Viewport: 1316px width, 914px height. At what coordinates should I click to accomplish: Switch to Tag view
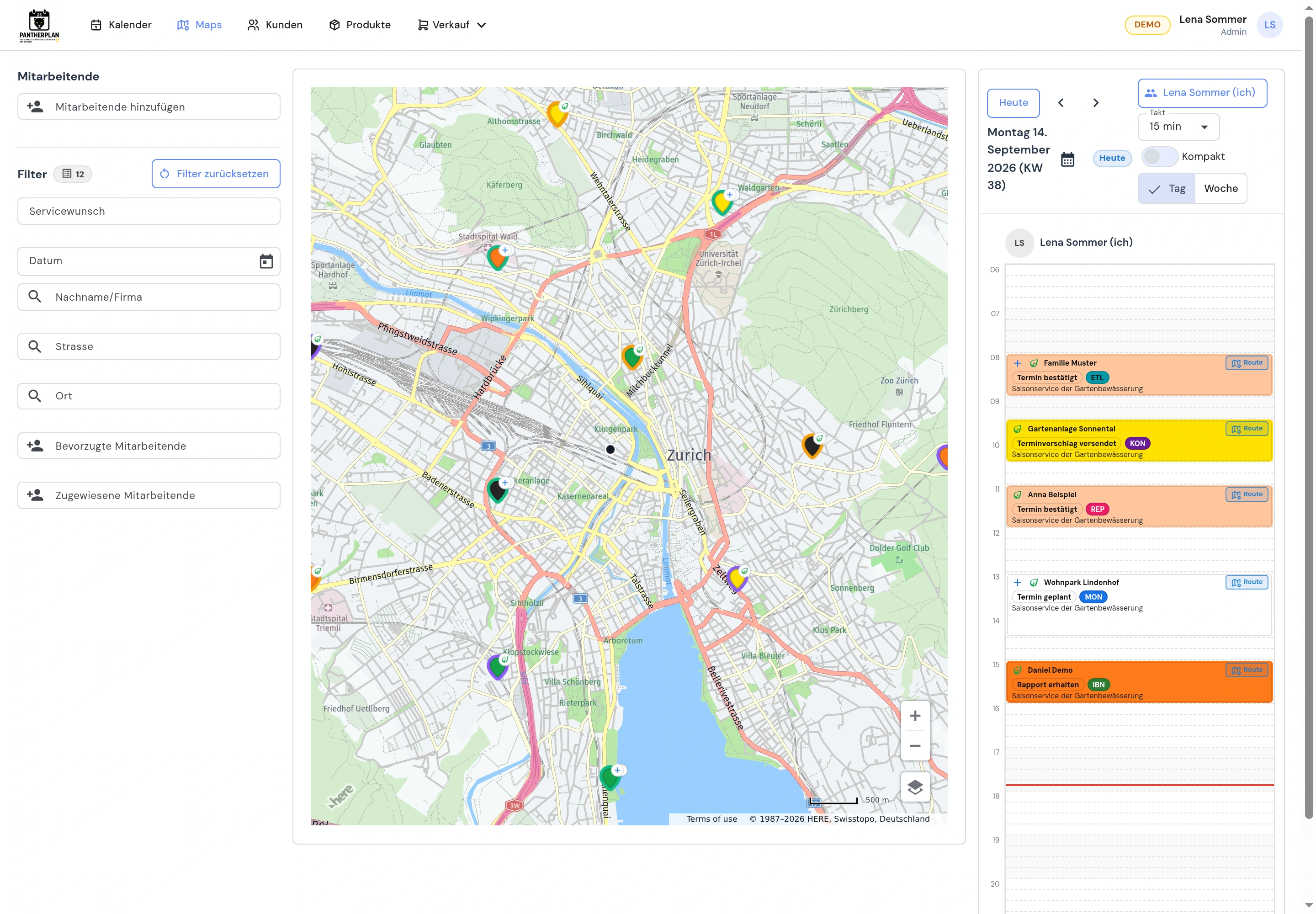(1166, 188)
